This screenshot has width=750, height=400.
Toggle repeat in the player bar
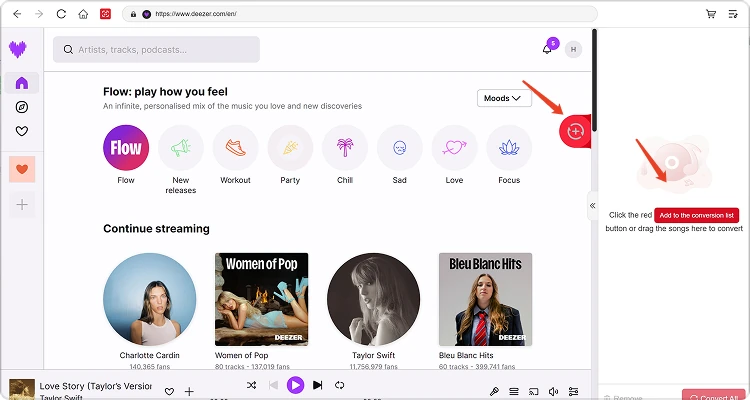(x=340, y=385)
